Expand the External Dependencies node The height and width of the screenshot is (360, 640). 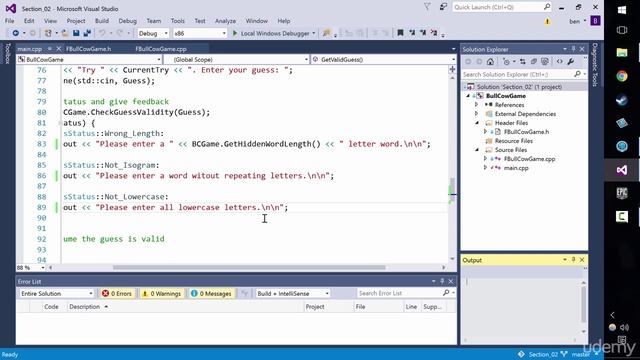click(476, 114)
